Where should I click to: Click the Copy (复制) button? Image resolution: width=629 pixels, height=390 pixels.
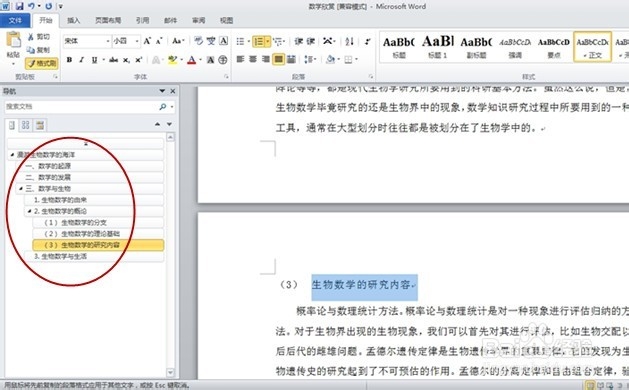click(39, 50)
